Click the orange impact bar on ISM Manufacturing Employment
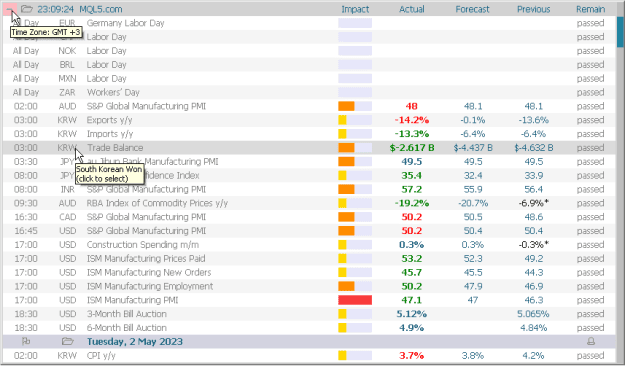625x366 pixels. 346,286
